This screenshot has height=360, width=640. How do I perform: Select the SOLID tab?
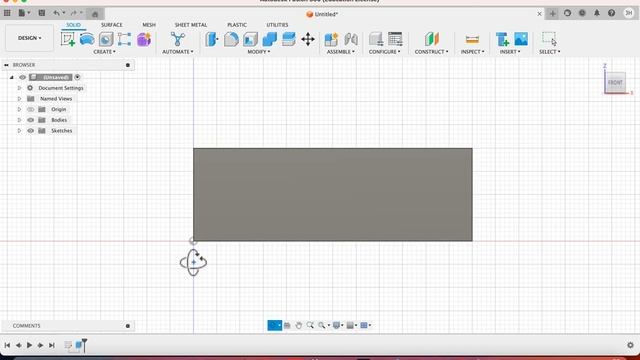(73, 25)
